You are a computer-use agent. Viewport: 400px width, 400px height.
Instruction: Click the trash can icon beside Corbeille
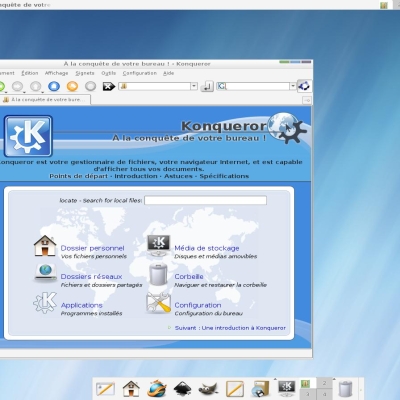158,274
